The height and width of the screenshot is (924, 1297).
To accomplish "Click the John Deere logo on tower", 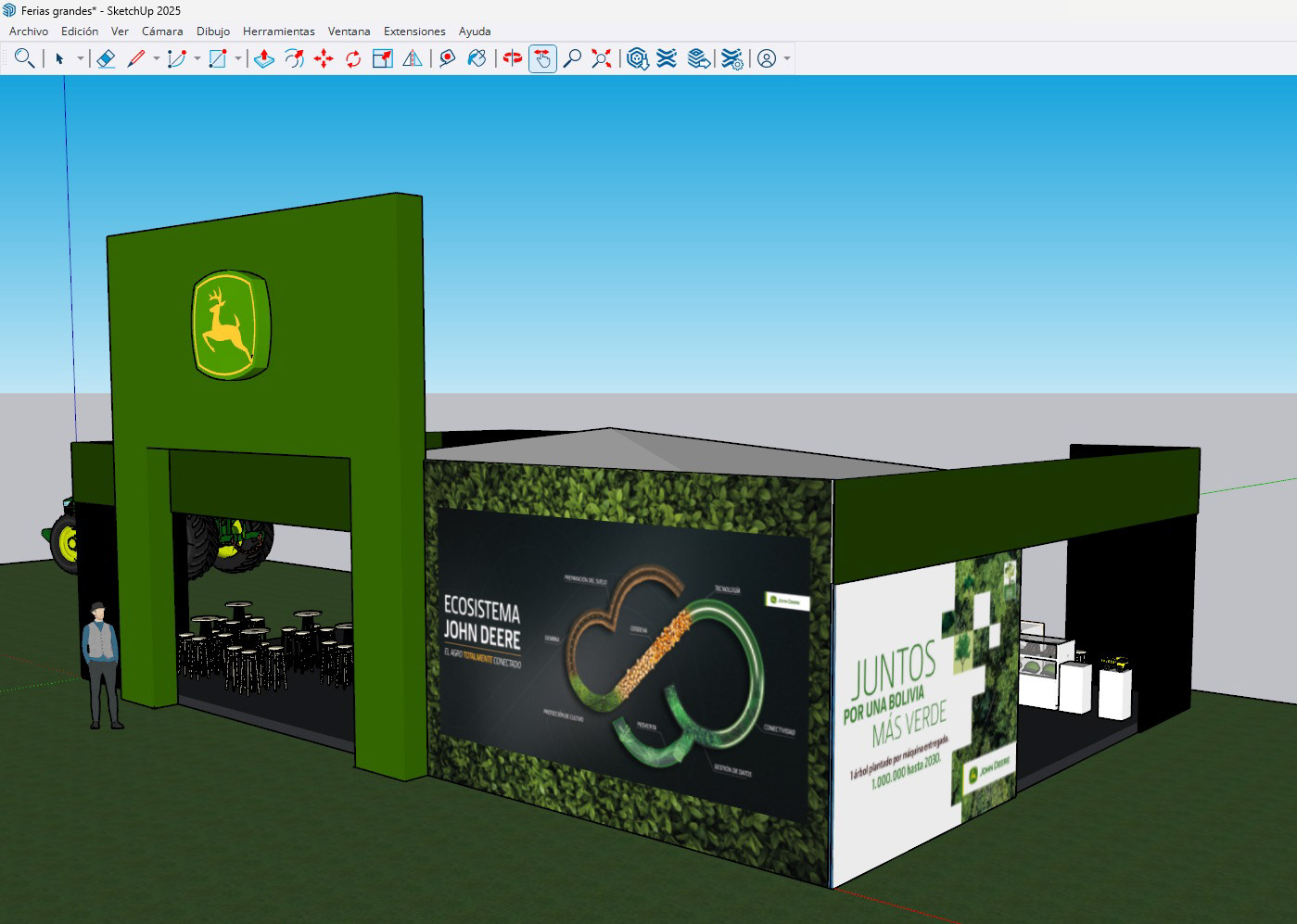I will click(229, 323).
